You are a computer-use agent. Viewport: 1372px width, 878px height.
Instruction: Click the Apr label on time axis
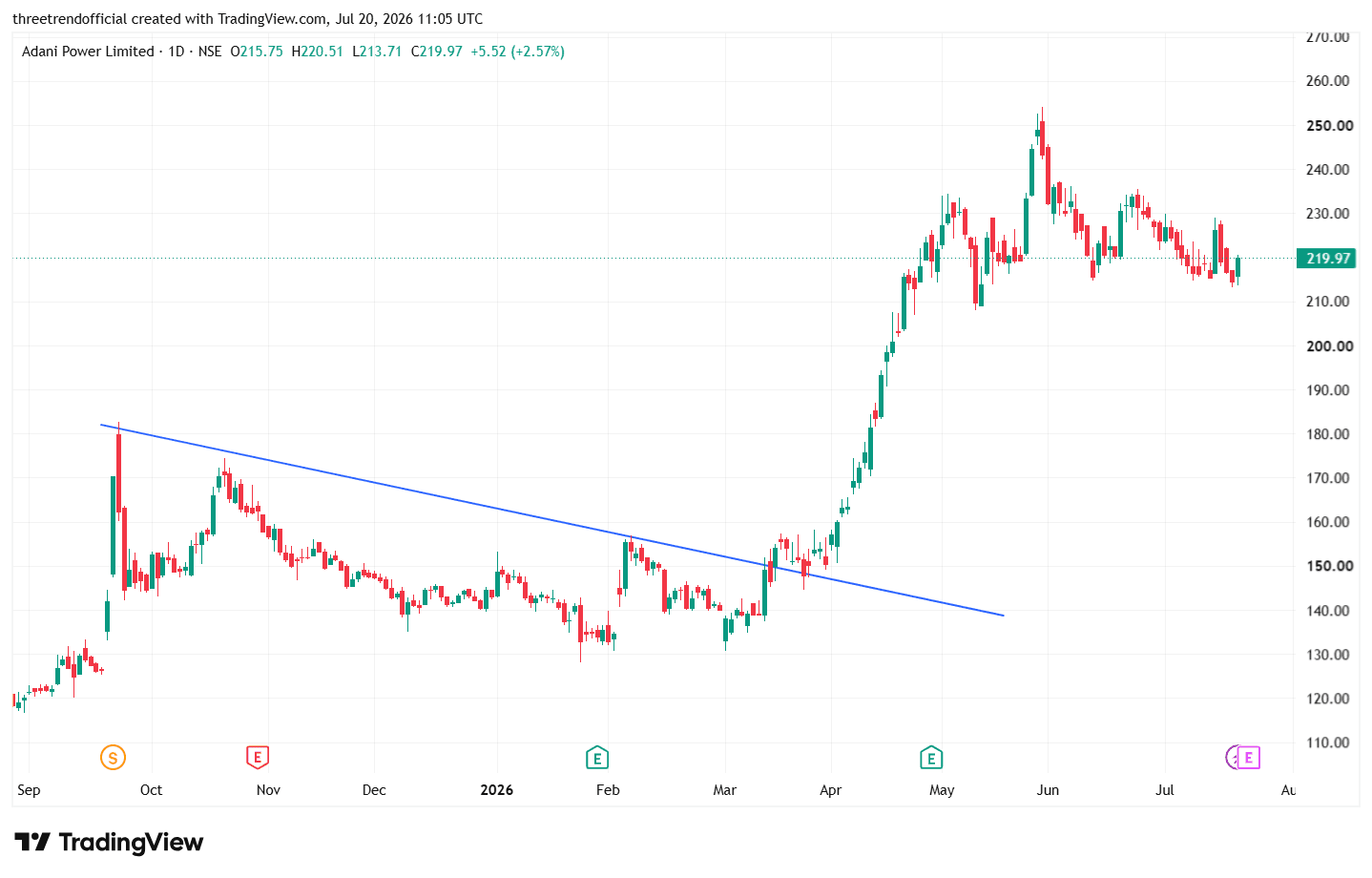[x=831, y=790]
